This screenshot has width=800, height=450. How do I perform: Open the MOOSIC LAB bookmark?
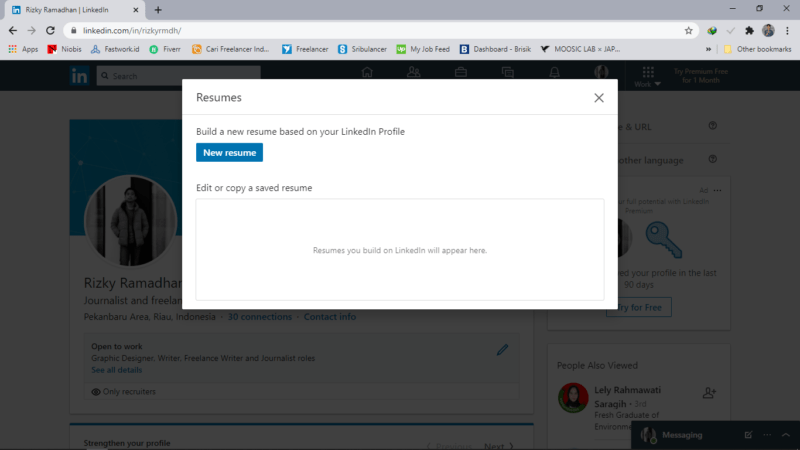coord(580,49)
